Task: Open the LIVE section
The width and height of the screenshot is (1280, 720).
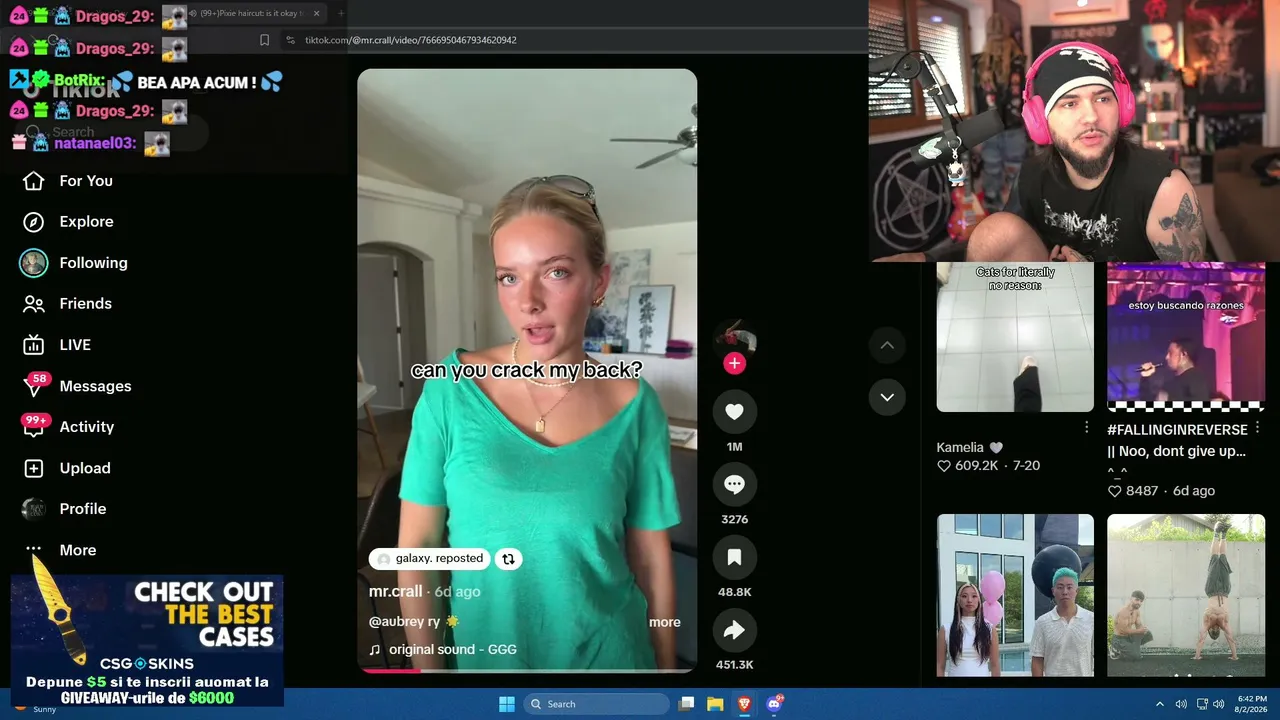Action: 75,345
